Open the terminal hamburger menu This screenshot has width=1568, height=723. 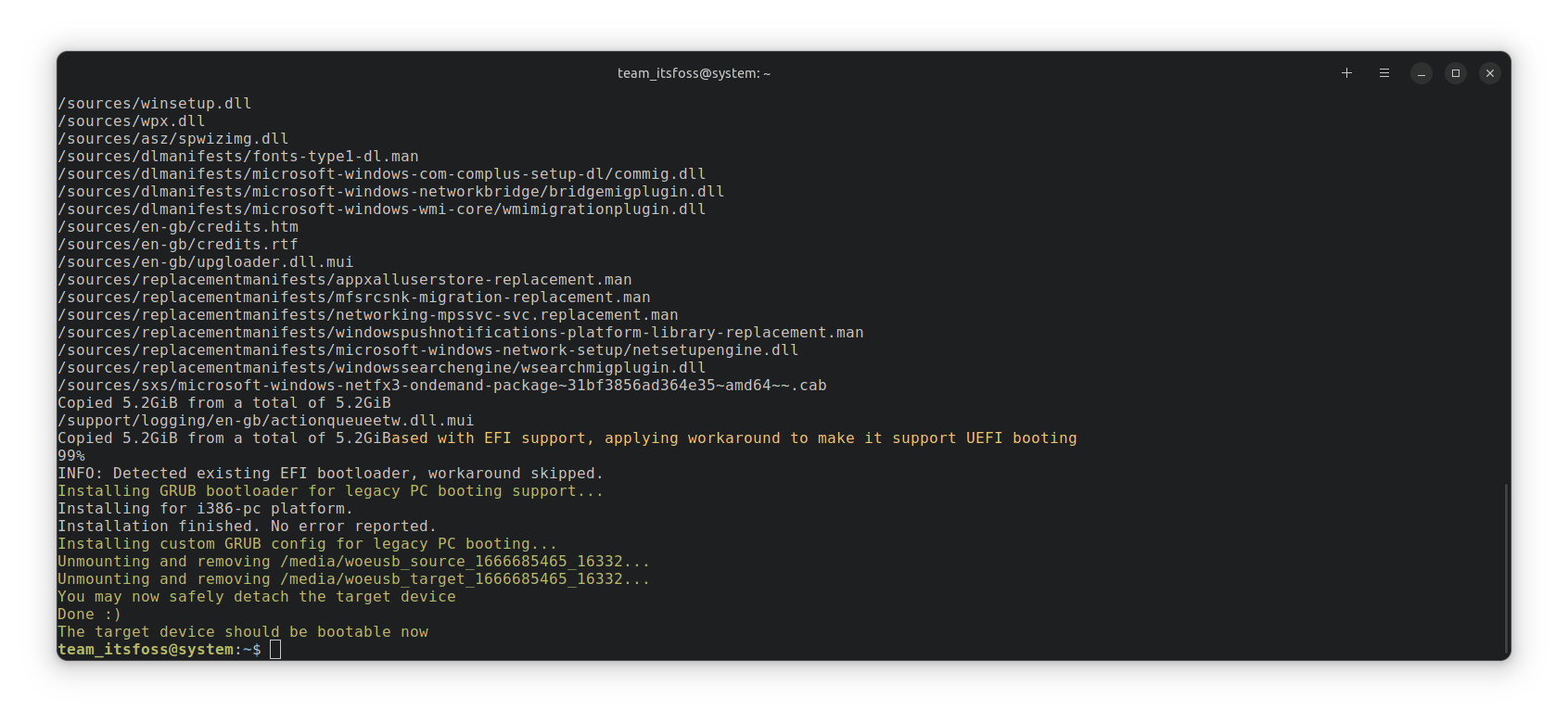coord(1383,73)
